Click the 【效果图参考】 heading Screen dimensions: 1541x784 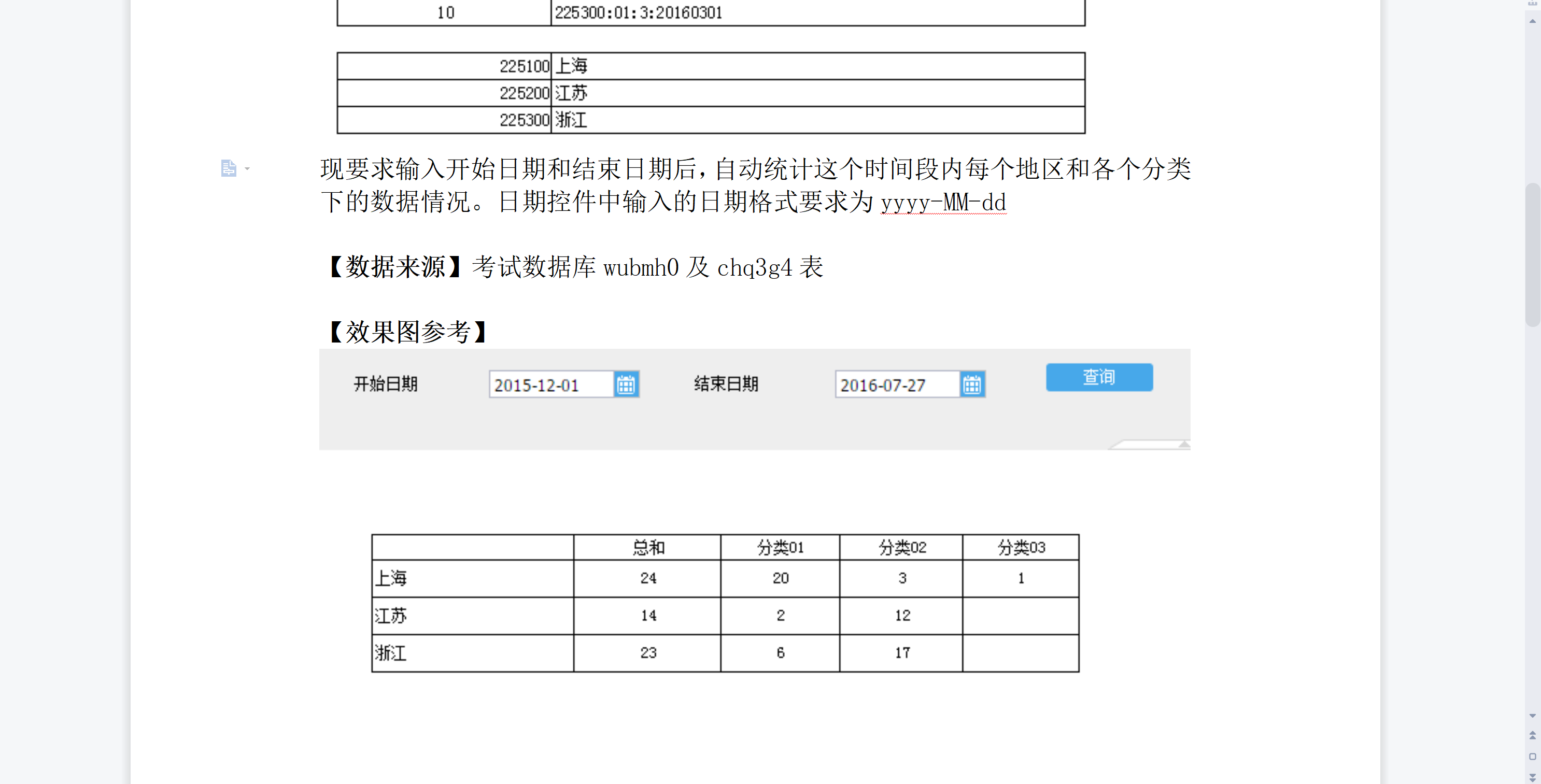(408, 332)
